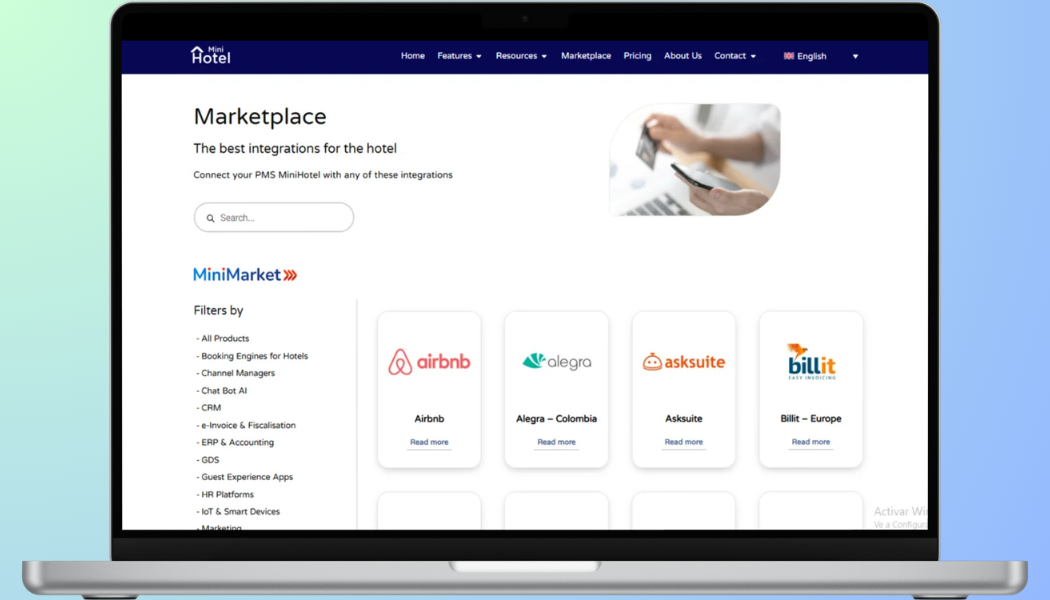Click the Alegra – Colombia card title
1050x600 pixels.
coord(556,419)
